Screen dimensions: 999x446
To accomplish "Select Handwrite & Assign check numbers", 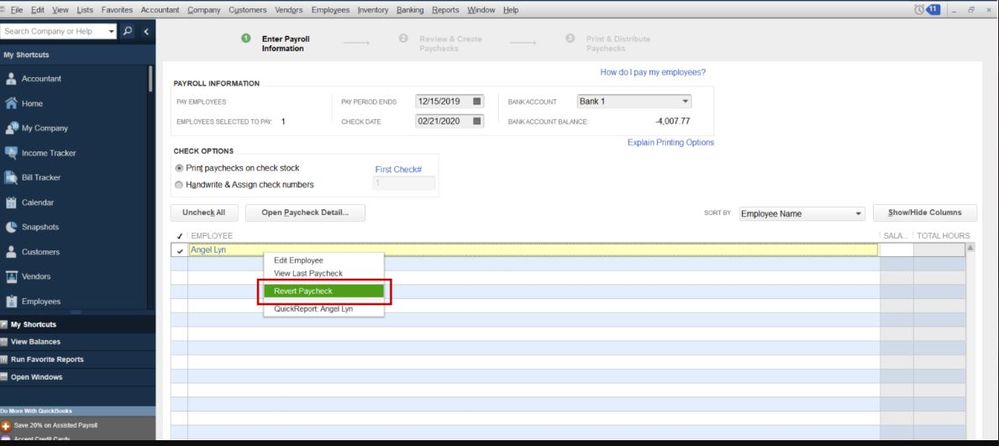I will (179, 185).
